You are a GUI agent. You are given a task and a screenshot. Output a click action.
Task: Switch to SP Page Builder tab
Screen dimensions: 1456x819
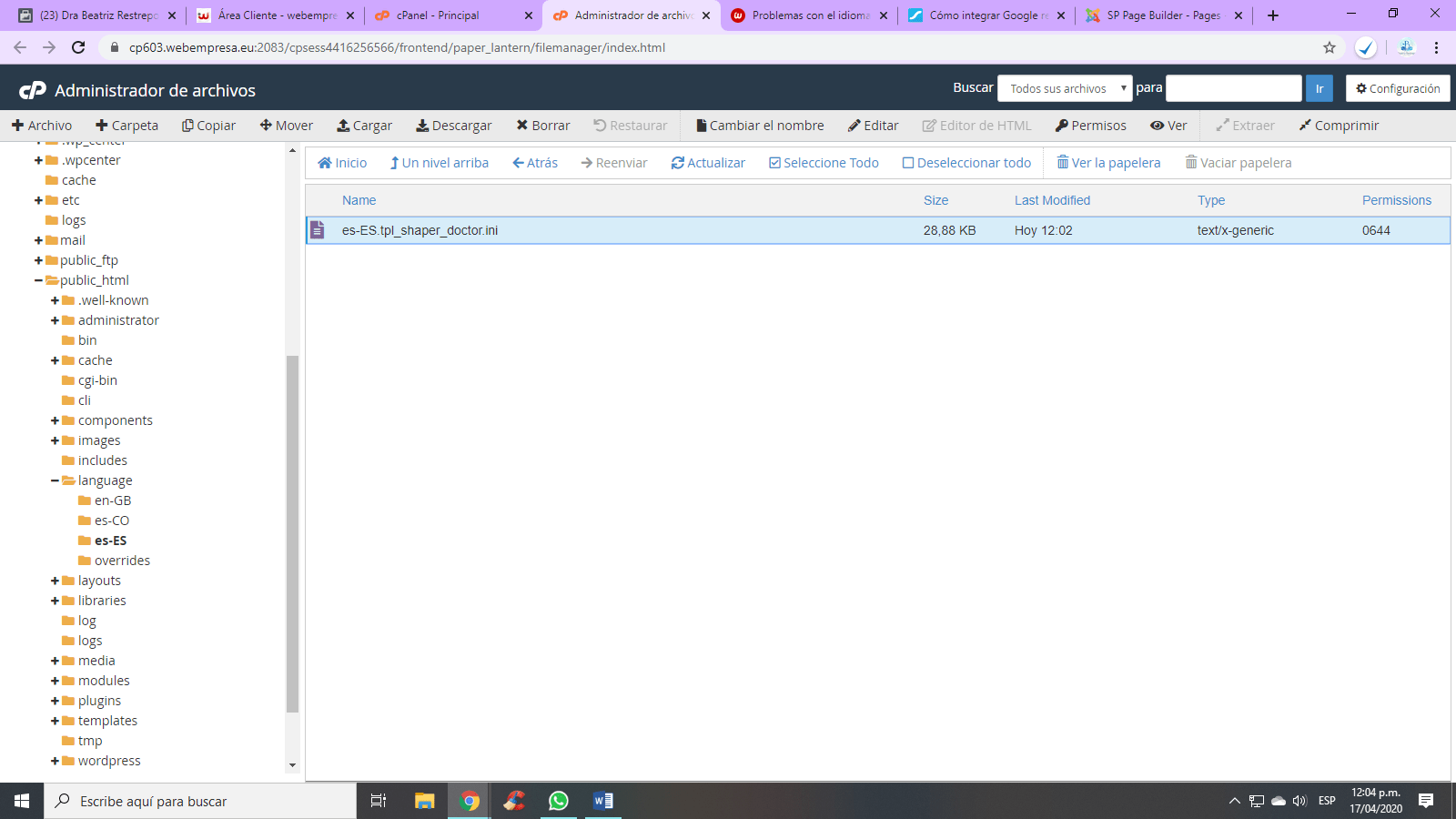coord(1162,15)
